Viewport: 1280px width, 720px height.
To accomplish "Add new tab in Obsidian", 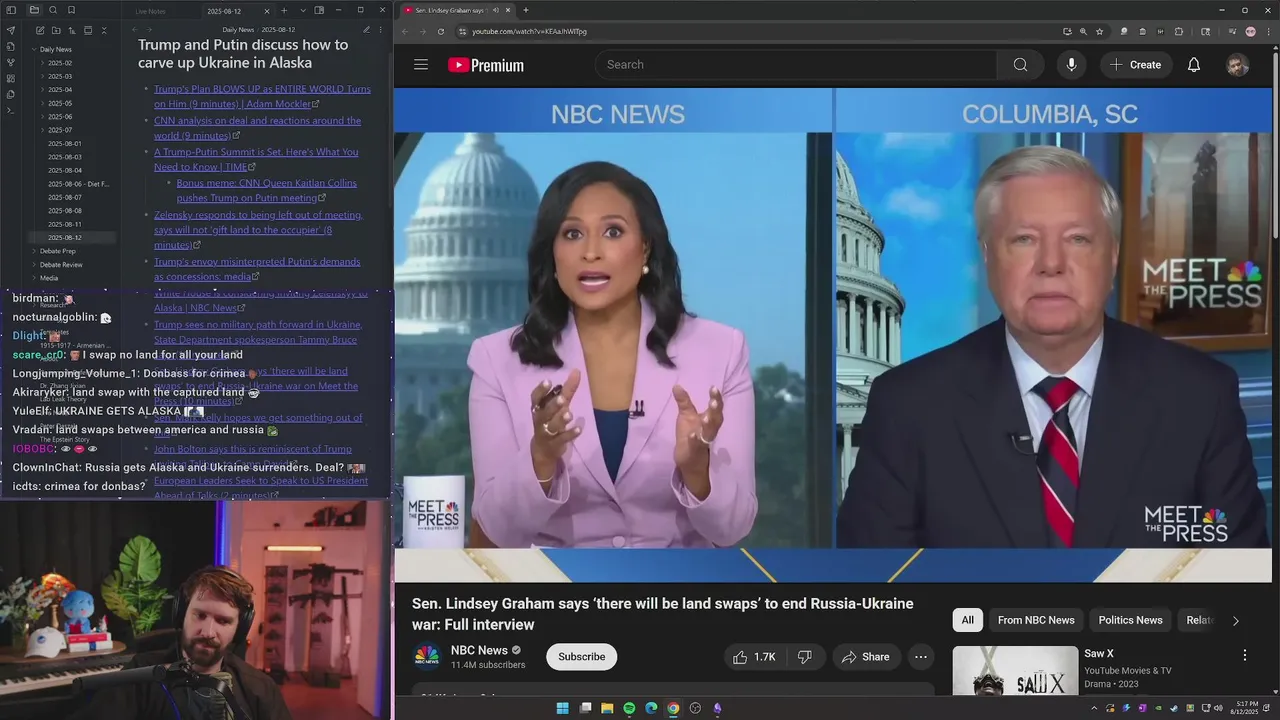I will 284,11.
